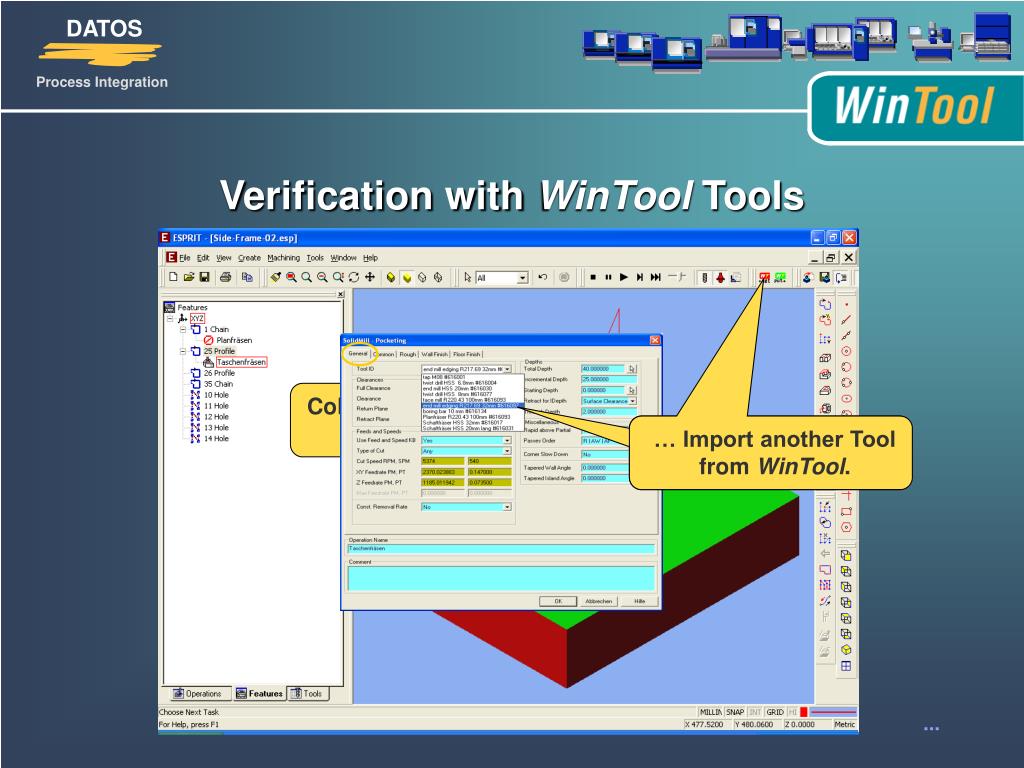Select the 11 Hole feature
The height and width of the screenshot is (768, 1024).
pos(216,406)
